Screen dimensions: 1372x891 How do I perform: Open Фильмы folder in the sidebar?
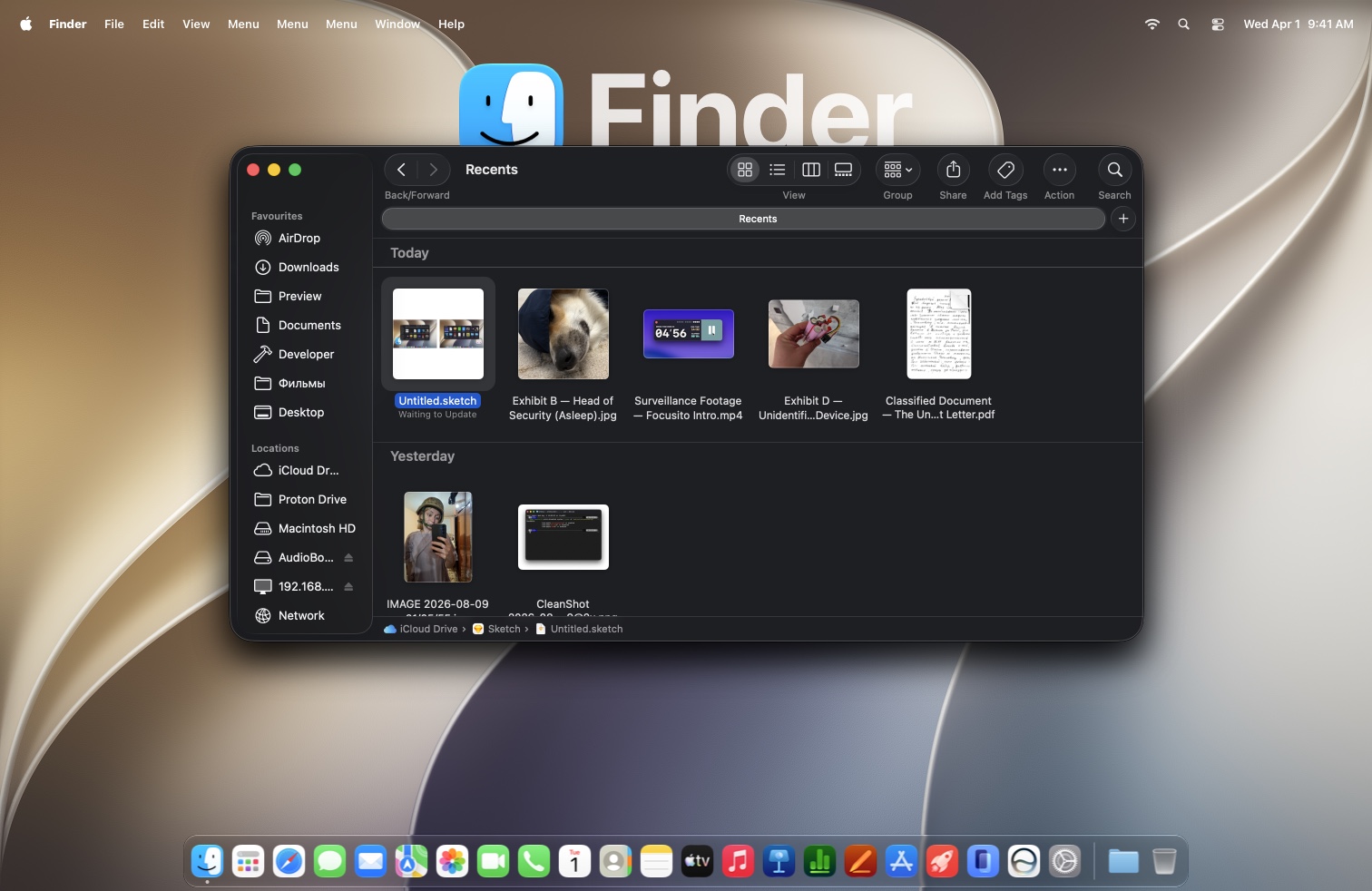pos(305,383)
